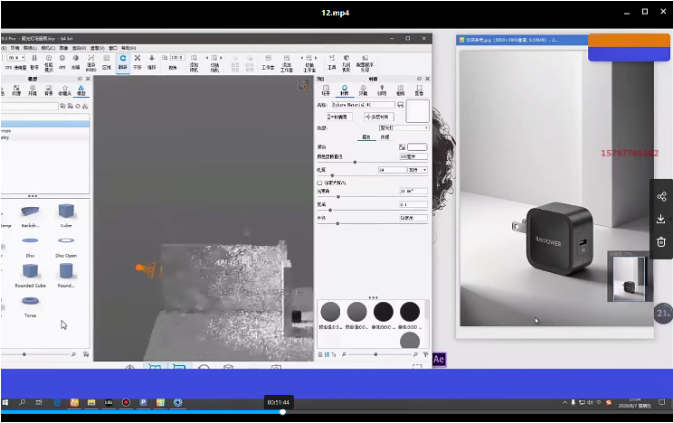Click the power slider handle

[332, 175]
